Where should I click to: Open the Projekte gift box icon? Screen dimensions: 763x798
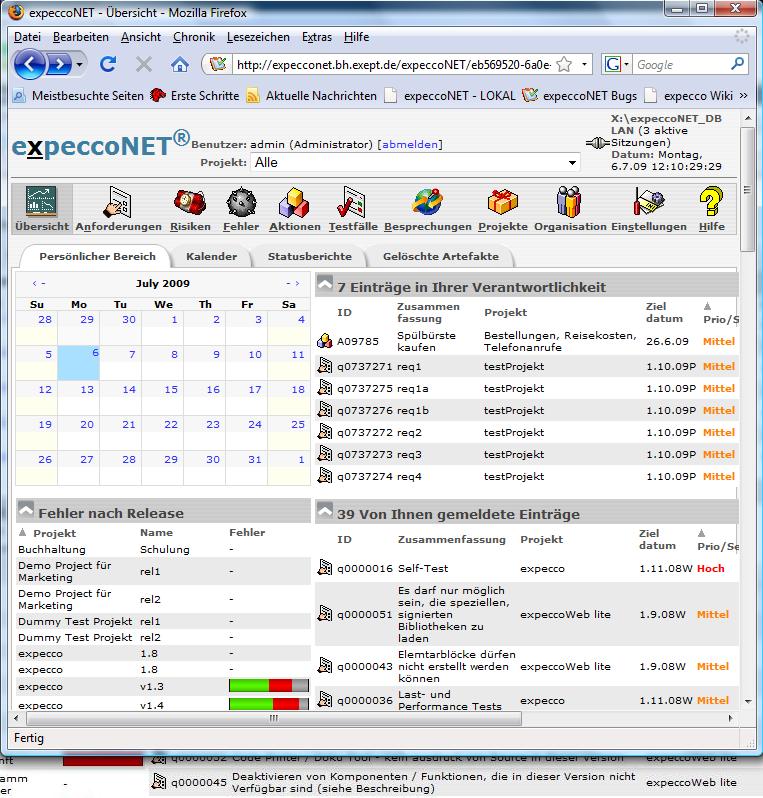click(502, 204)
